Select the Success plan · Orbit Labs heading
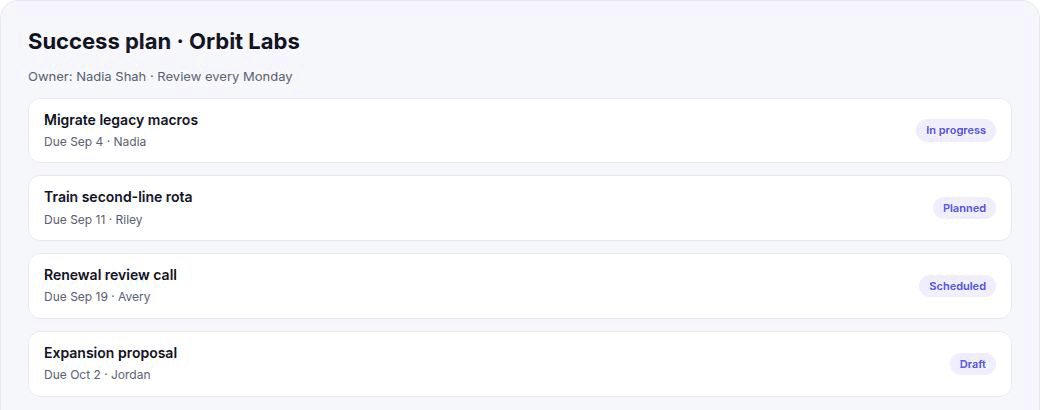The height and width of the screenshot is (410, 1040). [x=164, y=41]
